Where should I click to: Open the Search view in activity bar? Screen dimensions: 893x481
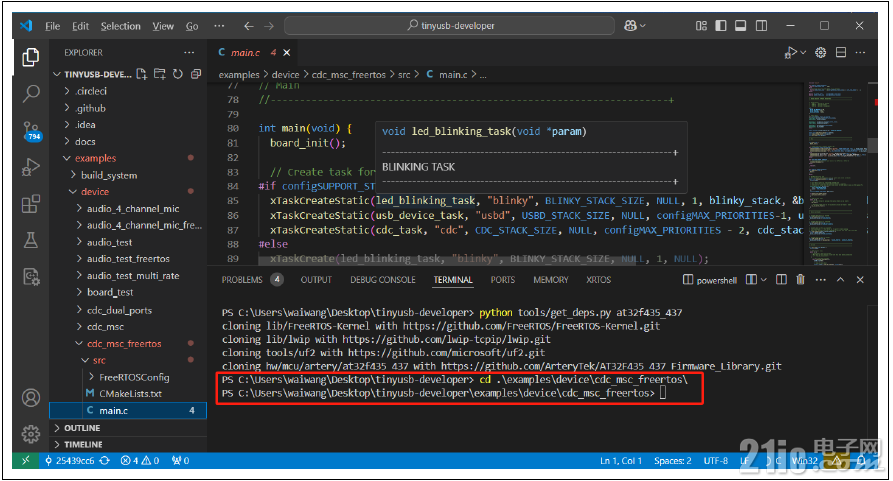tap(31, 94)
